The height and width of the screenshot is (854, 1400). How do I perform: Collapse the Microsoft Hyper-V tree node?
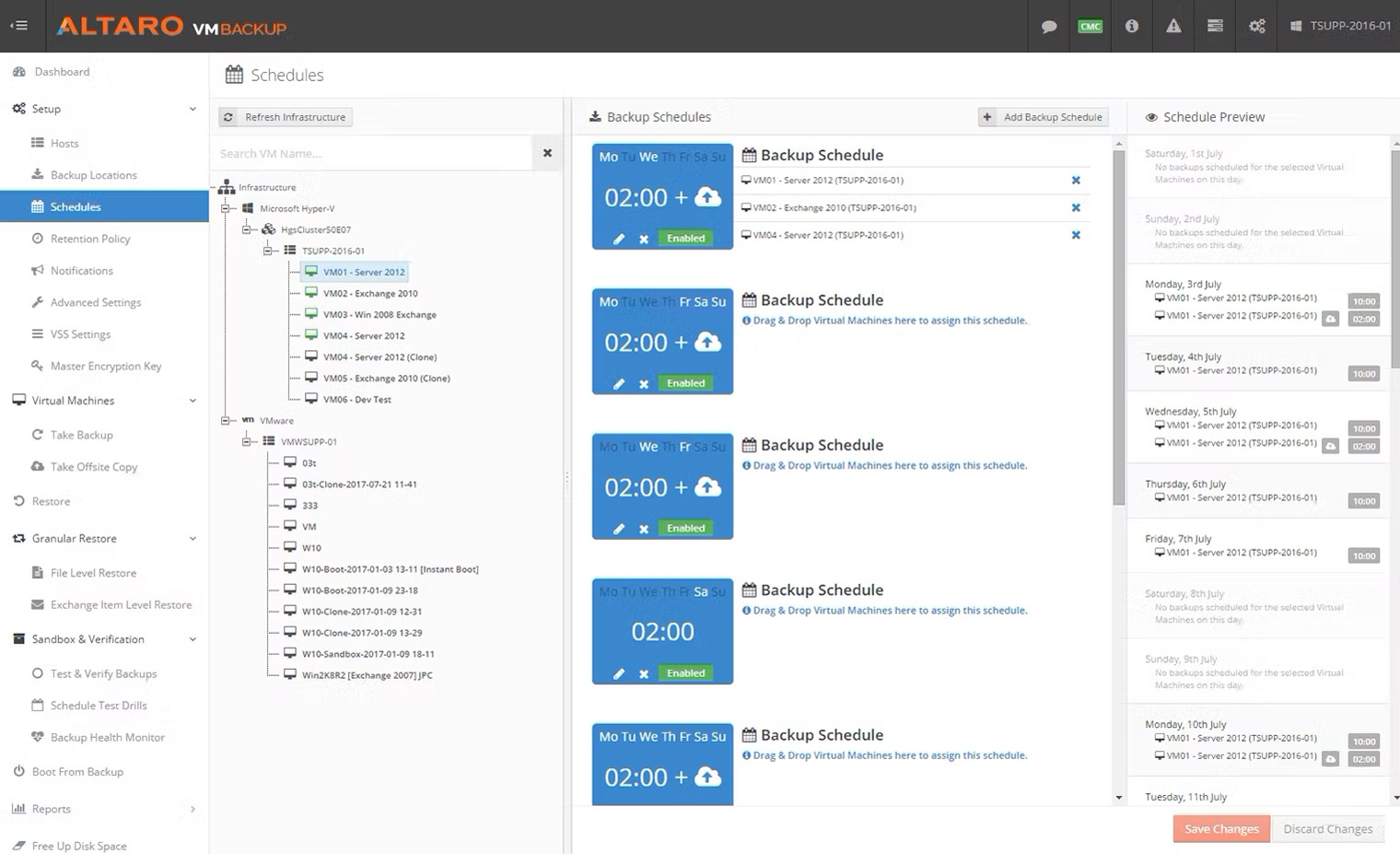pyautogui.click(x=226, y=208)
